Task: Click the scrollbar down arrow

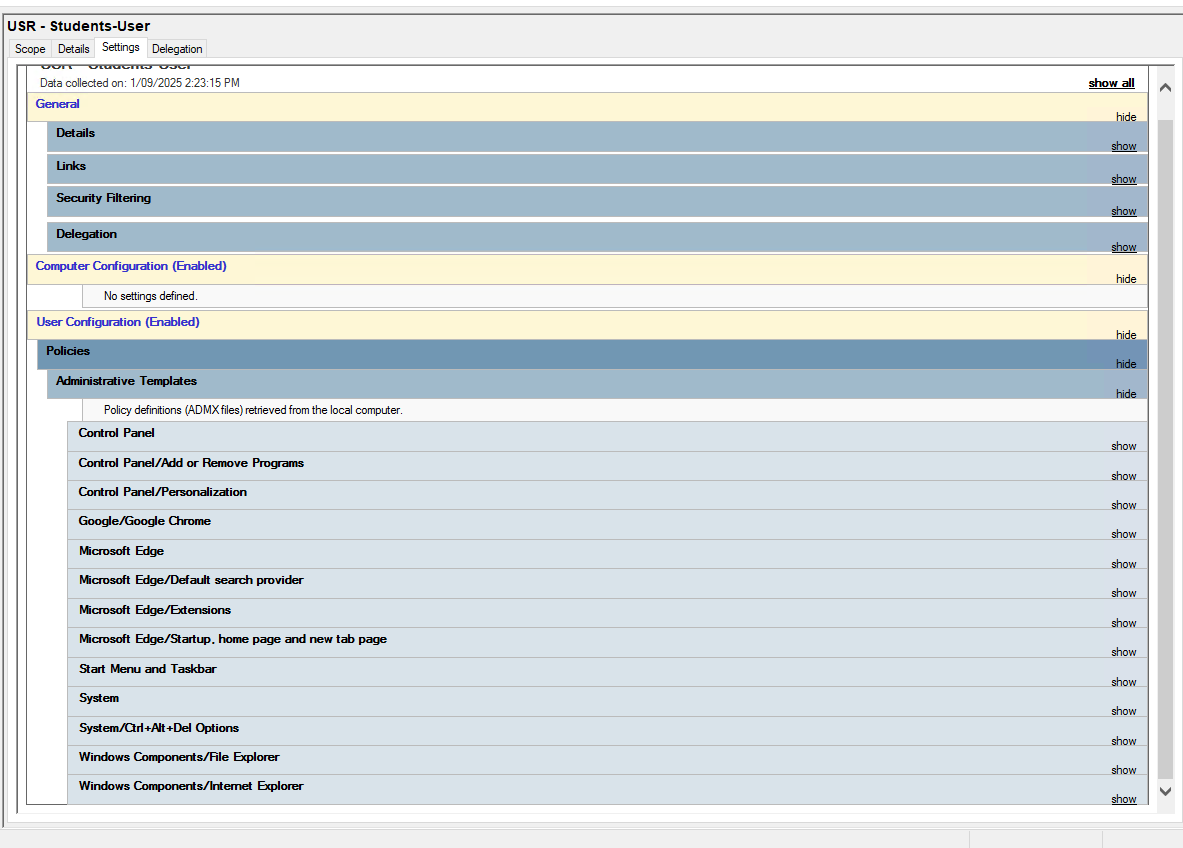Action: (x=1165, y=791)
